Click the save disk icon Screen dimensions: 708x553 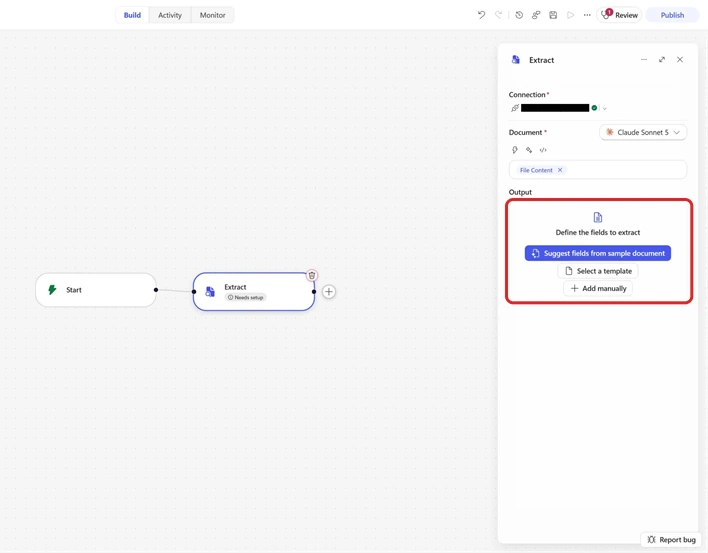pyautogui.click(x=553, y=15)
